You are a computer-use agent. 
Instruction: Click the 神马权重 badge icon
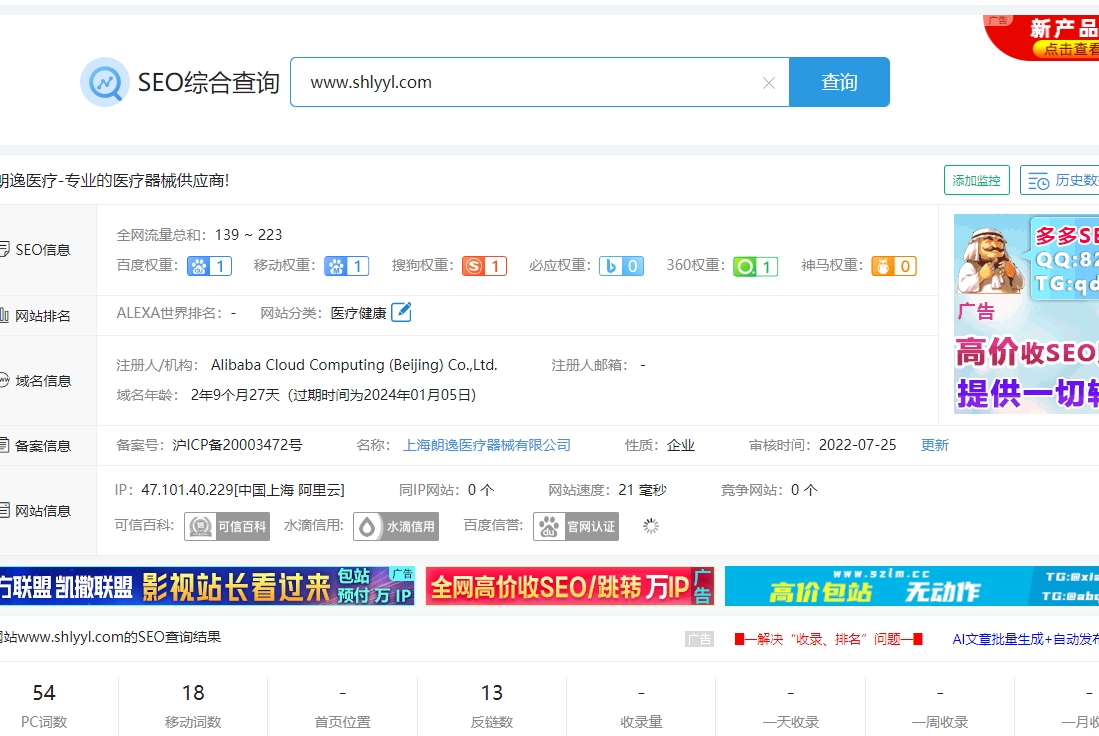pos(893,266)
